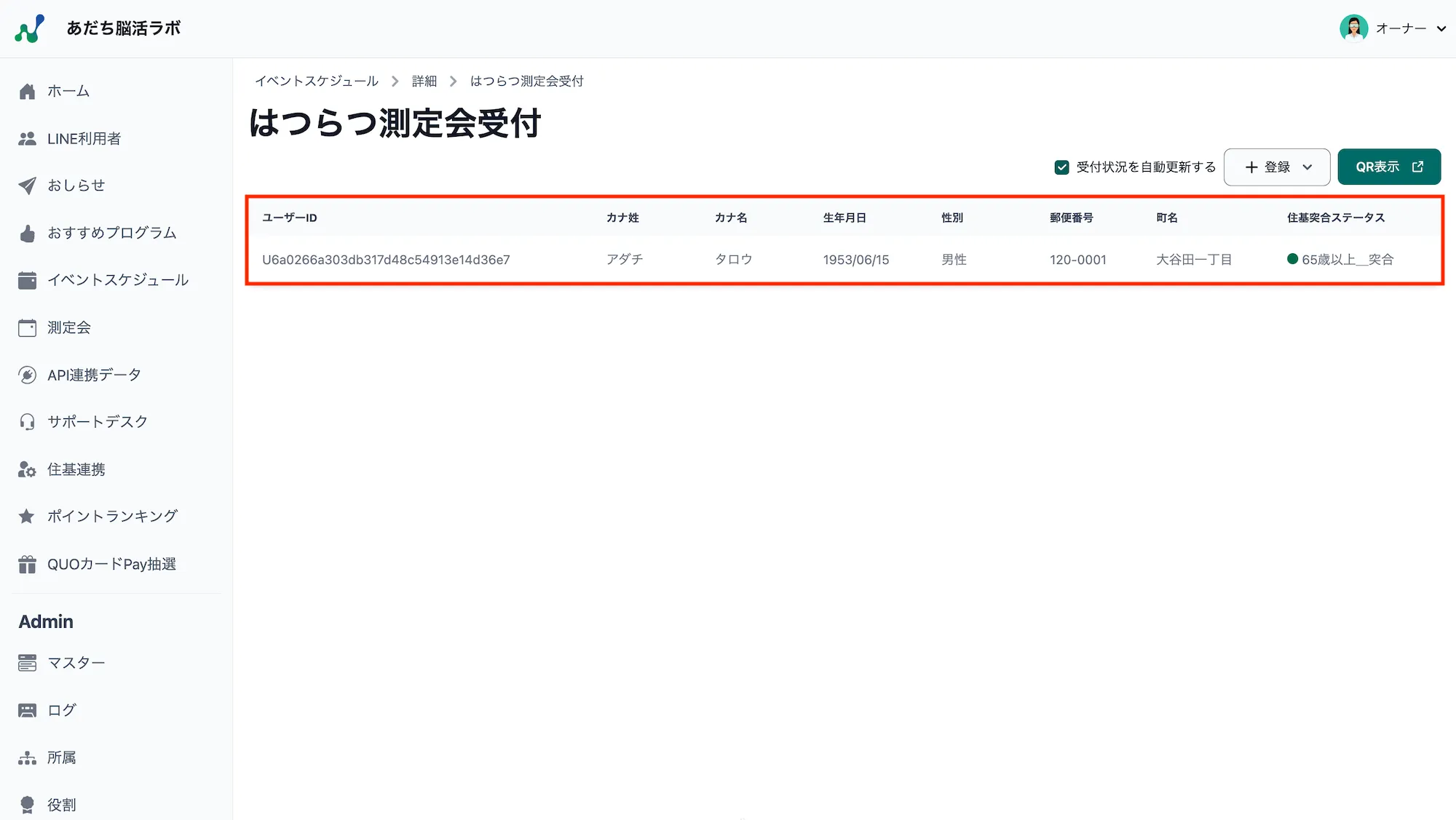
Task: Click the QR表示 button
Action: point(1388,167)
